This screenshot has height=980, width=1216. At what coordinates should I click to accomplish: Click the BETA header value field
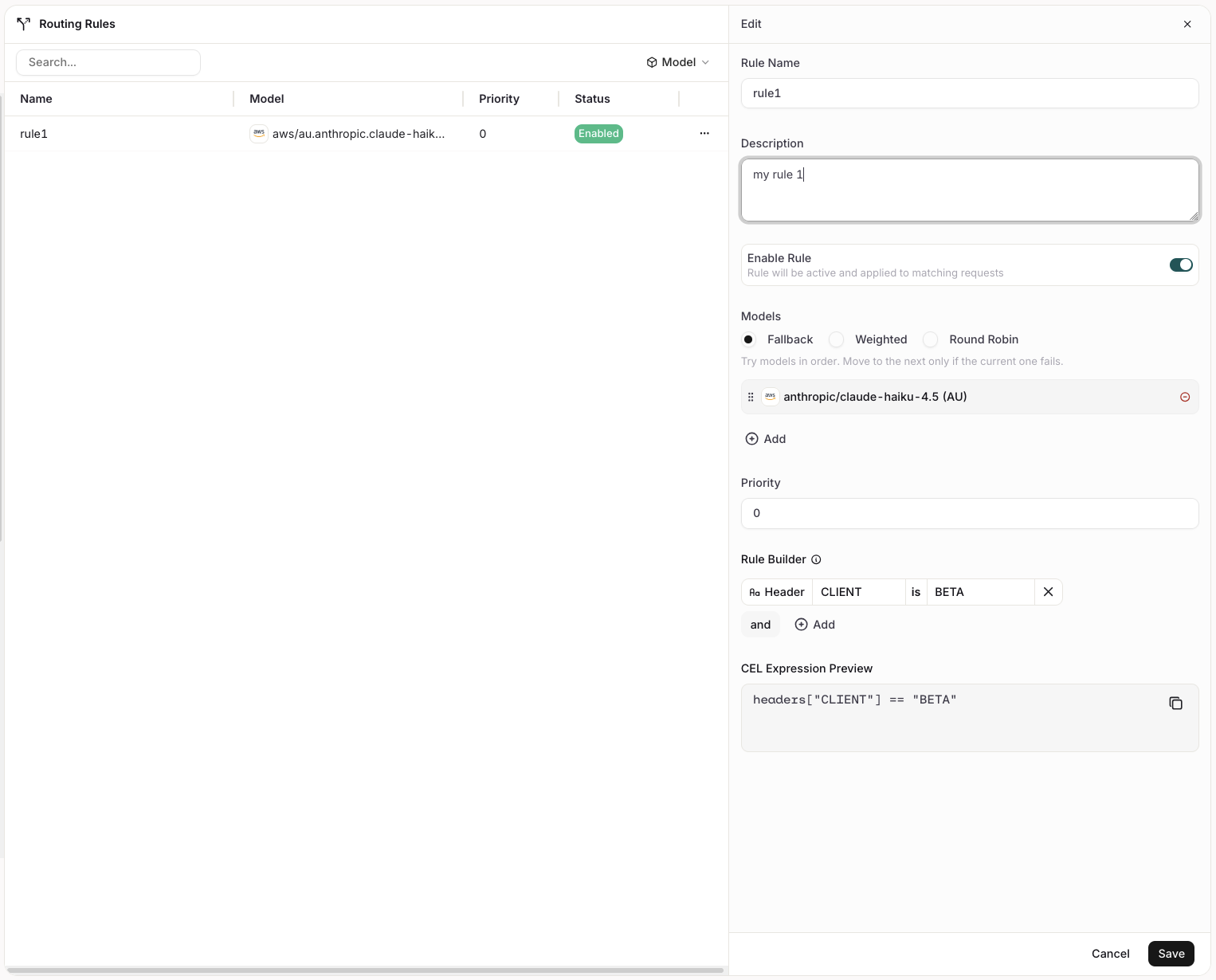[981, 592]
